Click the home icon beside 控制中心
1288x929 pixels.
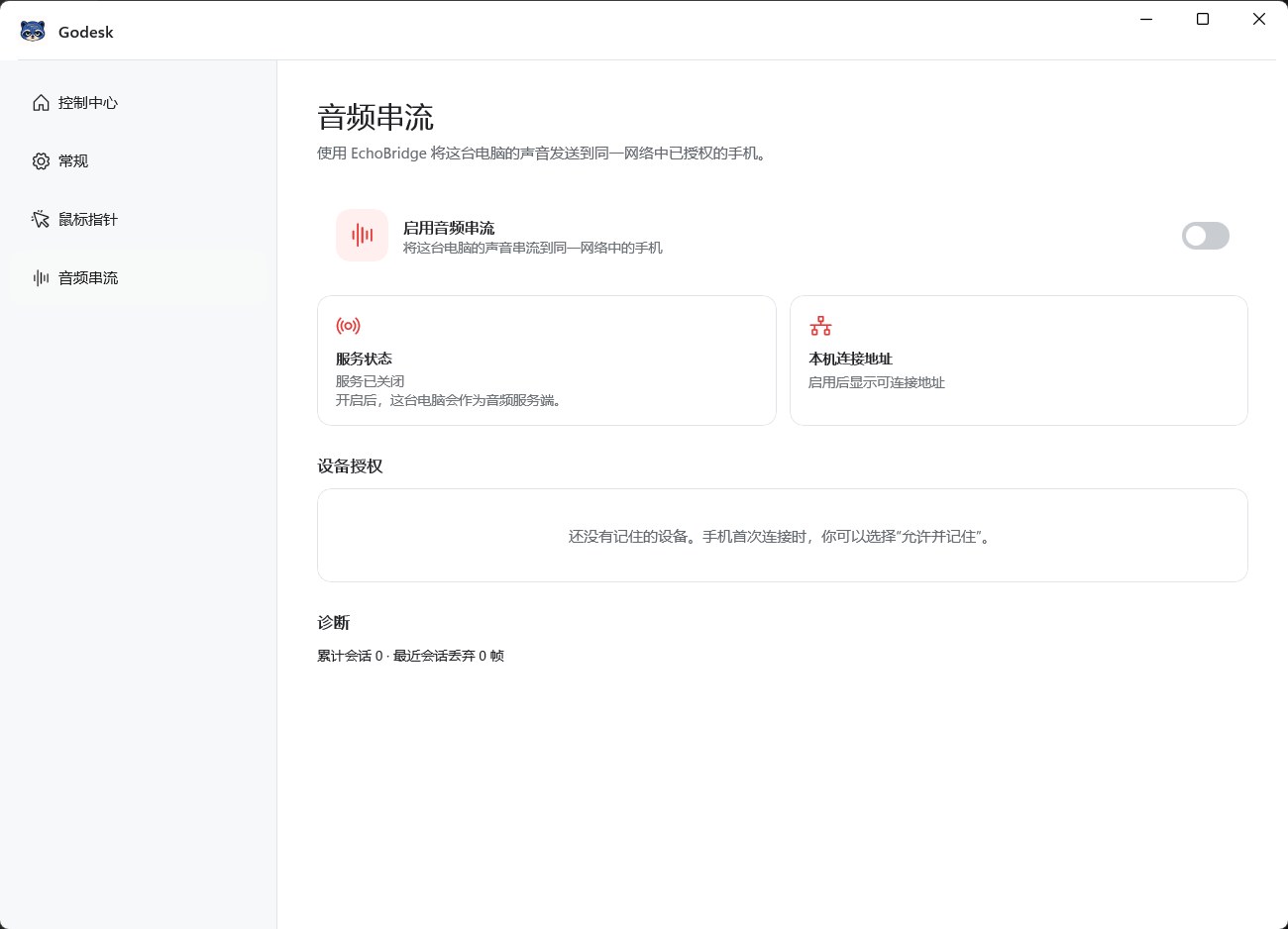41,103
